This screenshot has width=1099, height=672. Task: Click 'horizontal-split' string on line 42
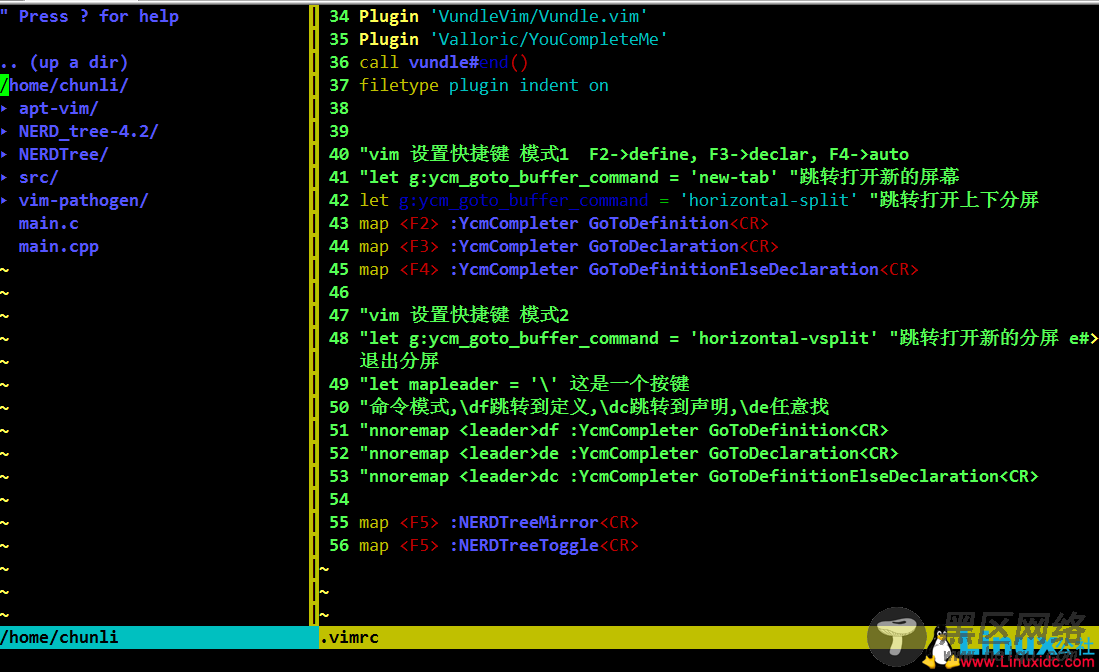768,200
